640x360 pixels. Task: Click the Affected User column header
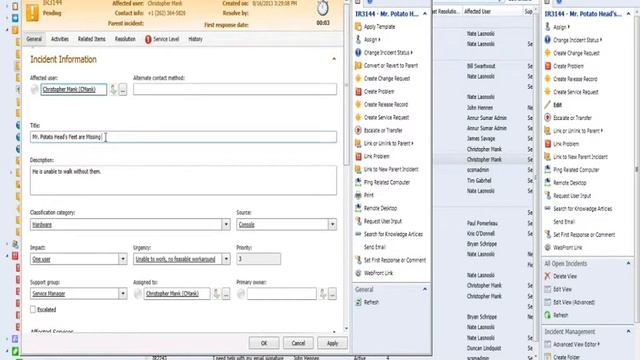(x=478, y=12)
